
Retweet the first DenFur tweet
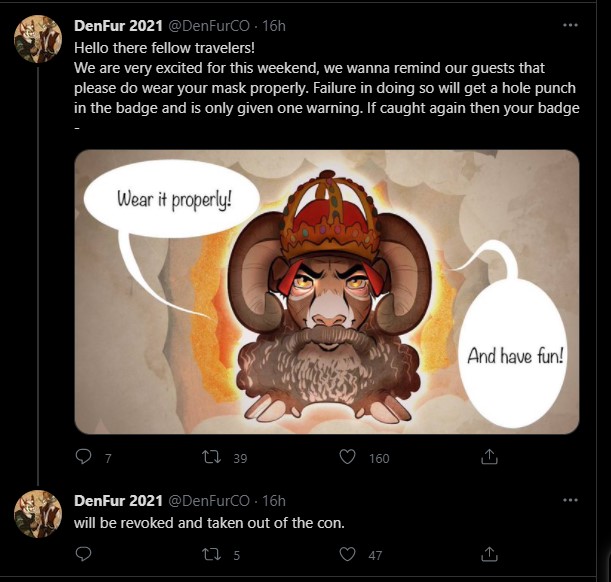point(213,457)
